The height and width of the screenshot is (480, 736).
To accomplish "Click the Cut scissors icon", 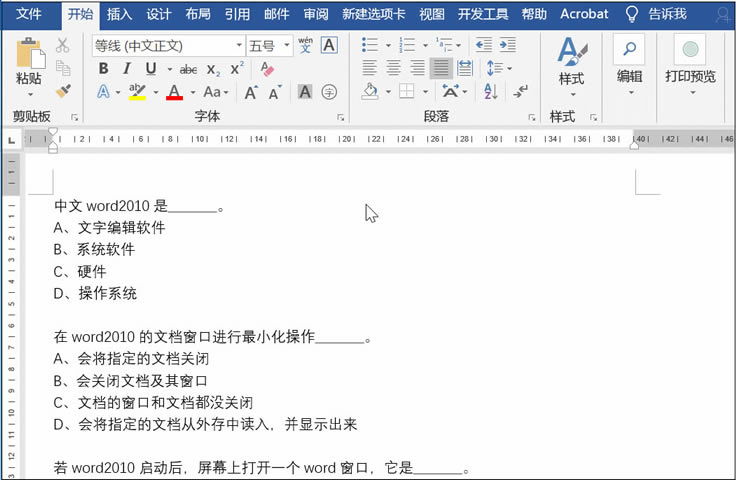I will click(63, 45).
